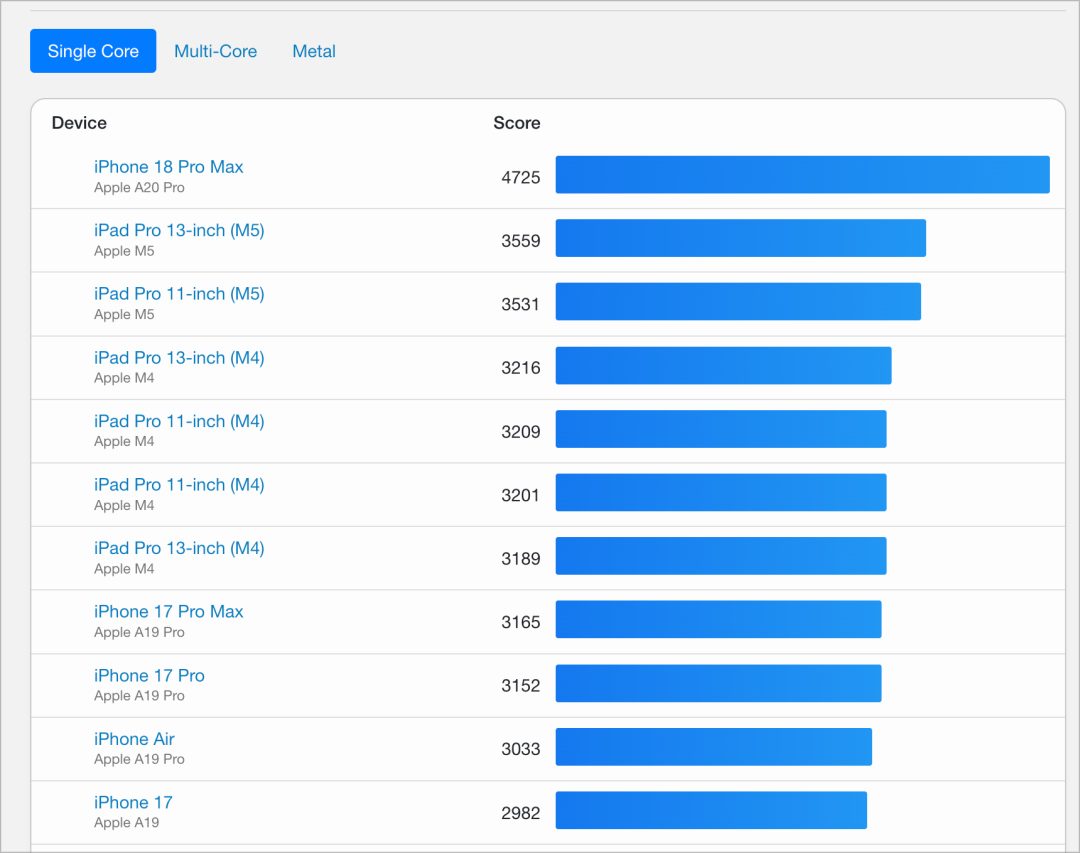
Task: Open the iPhone 18 Pro Max link
Action: (169, 167)
